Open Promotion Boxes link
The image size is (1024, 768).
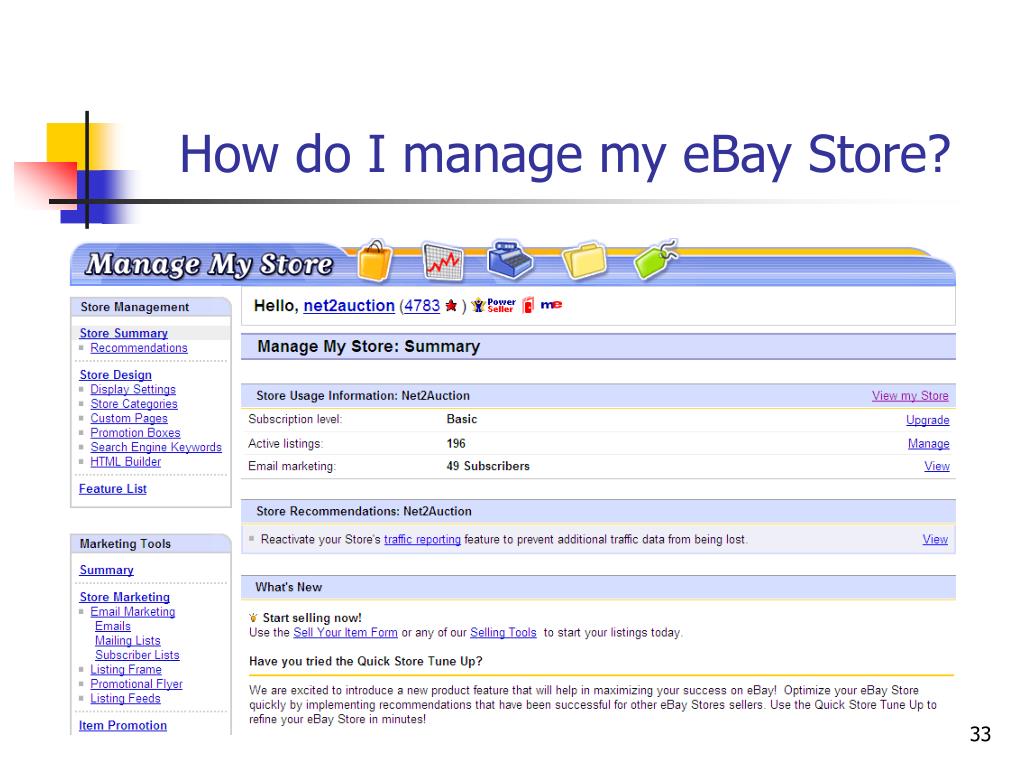(135, 432)
